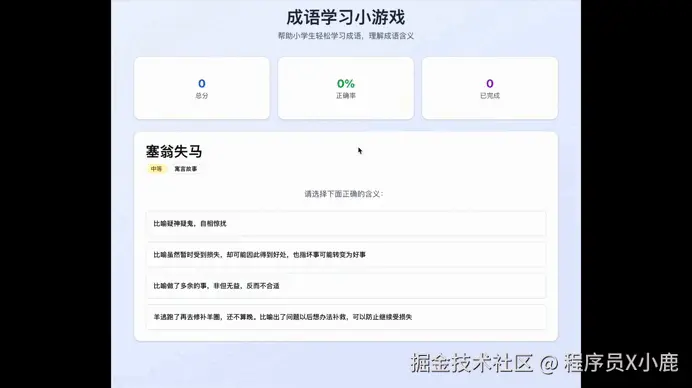This screenshot has height=388, width=692.
Task: Click the 正确率 accuracy card
Action: (x=346, y=88)
